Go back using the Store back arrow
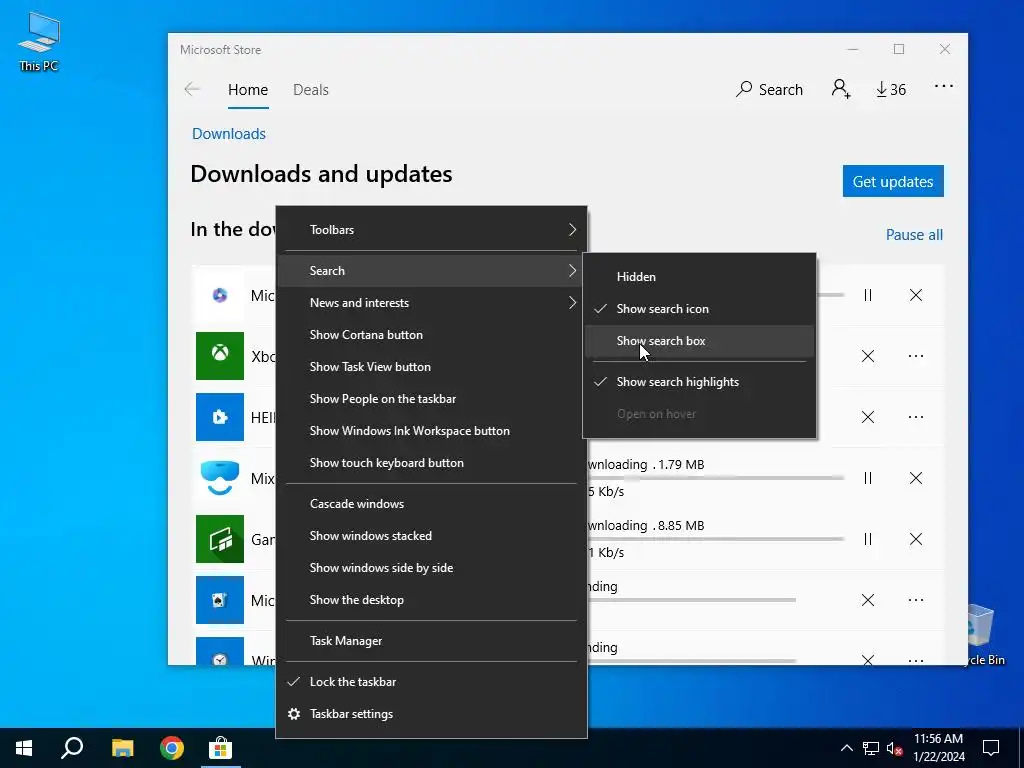The image size is (1024, 768). 192,89
